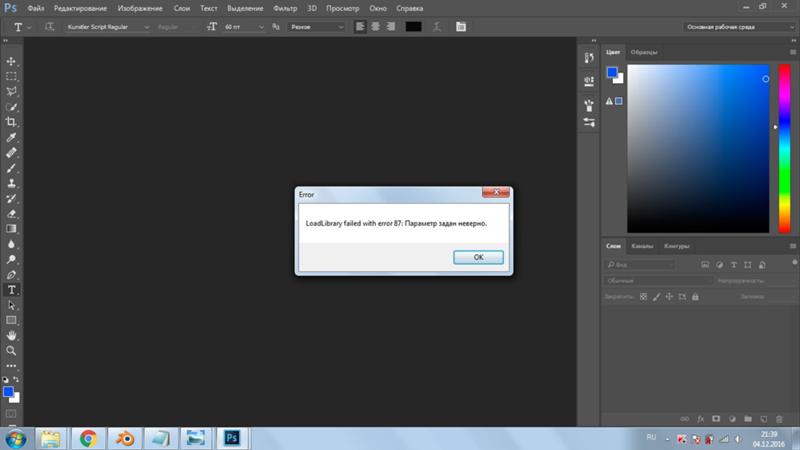Image resolution: width=800 pixels, height=450 pixels.
Task: Select the Hand tool
Action: [x=11, y=335]
